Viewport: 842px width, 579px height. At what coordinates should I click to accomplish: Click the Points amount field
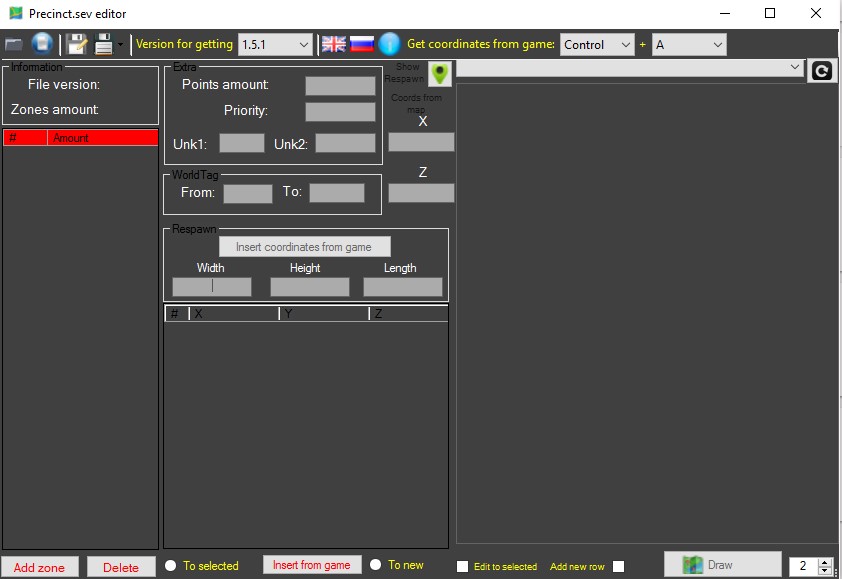coord(340,85)
